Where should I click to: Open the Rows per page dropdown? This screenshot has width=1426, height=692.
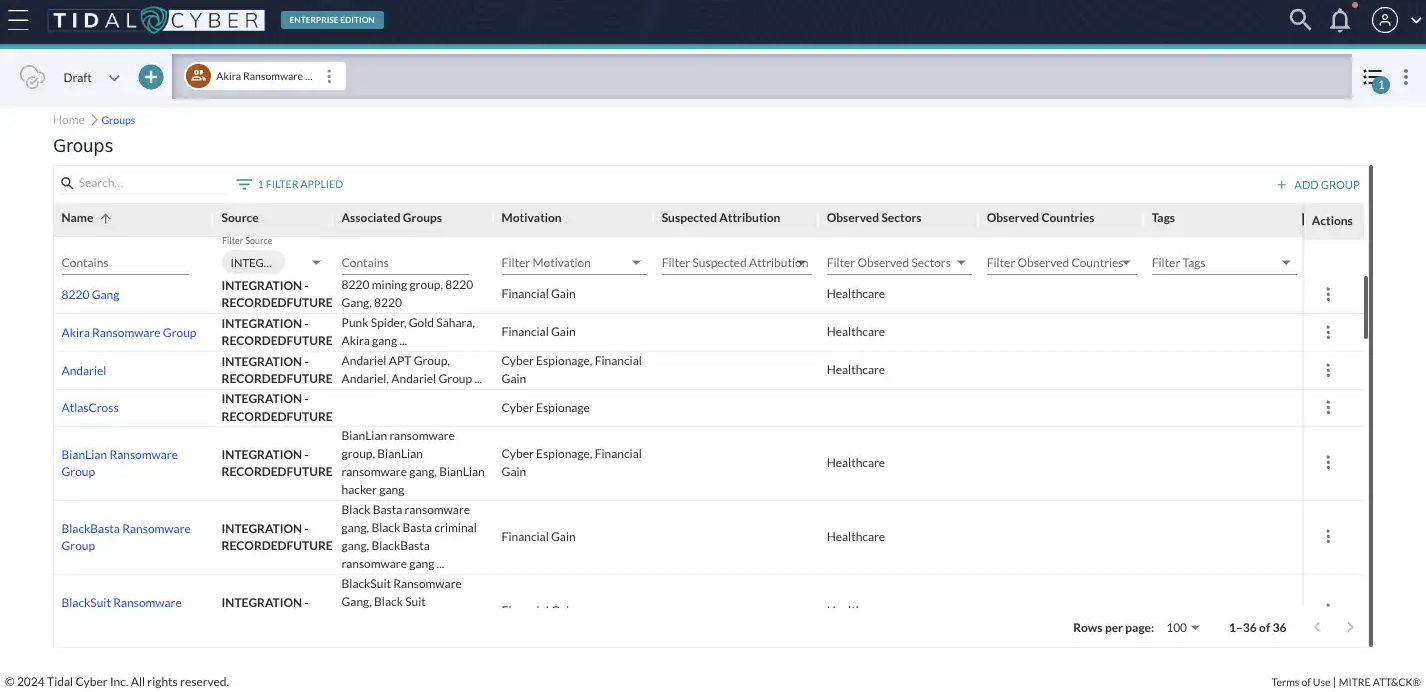(x=1182, y=628)
